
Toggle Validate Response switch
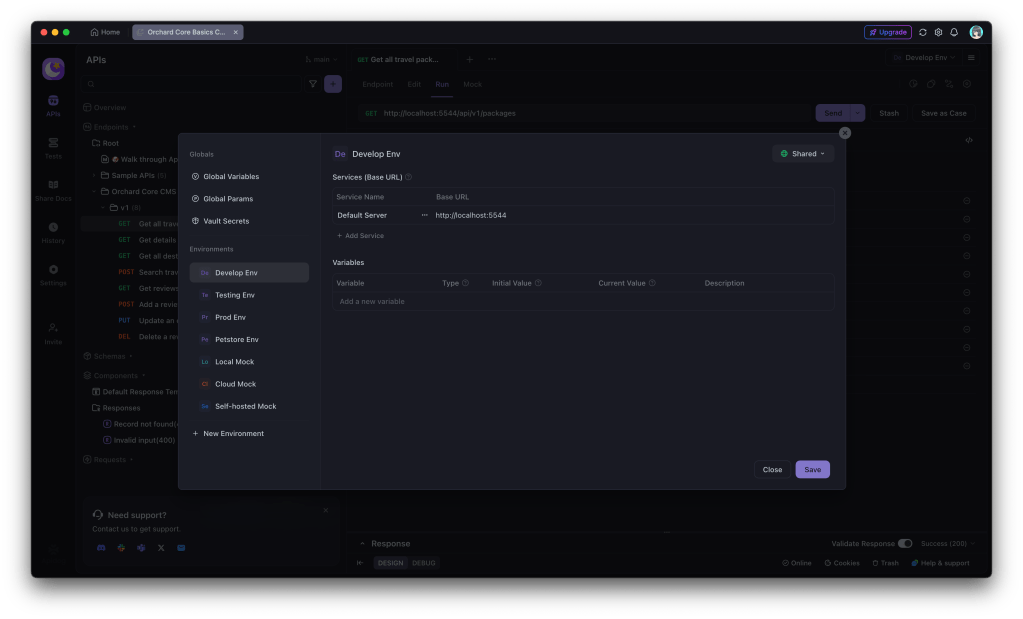[905, 544]
